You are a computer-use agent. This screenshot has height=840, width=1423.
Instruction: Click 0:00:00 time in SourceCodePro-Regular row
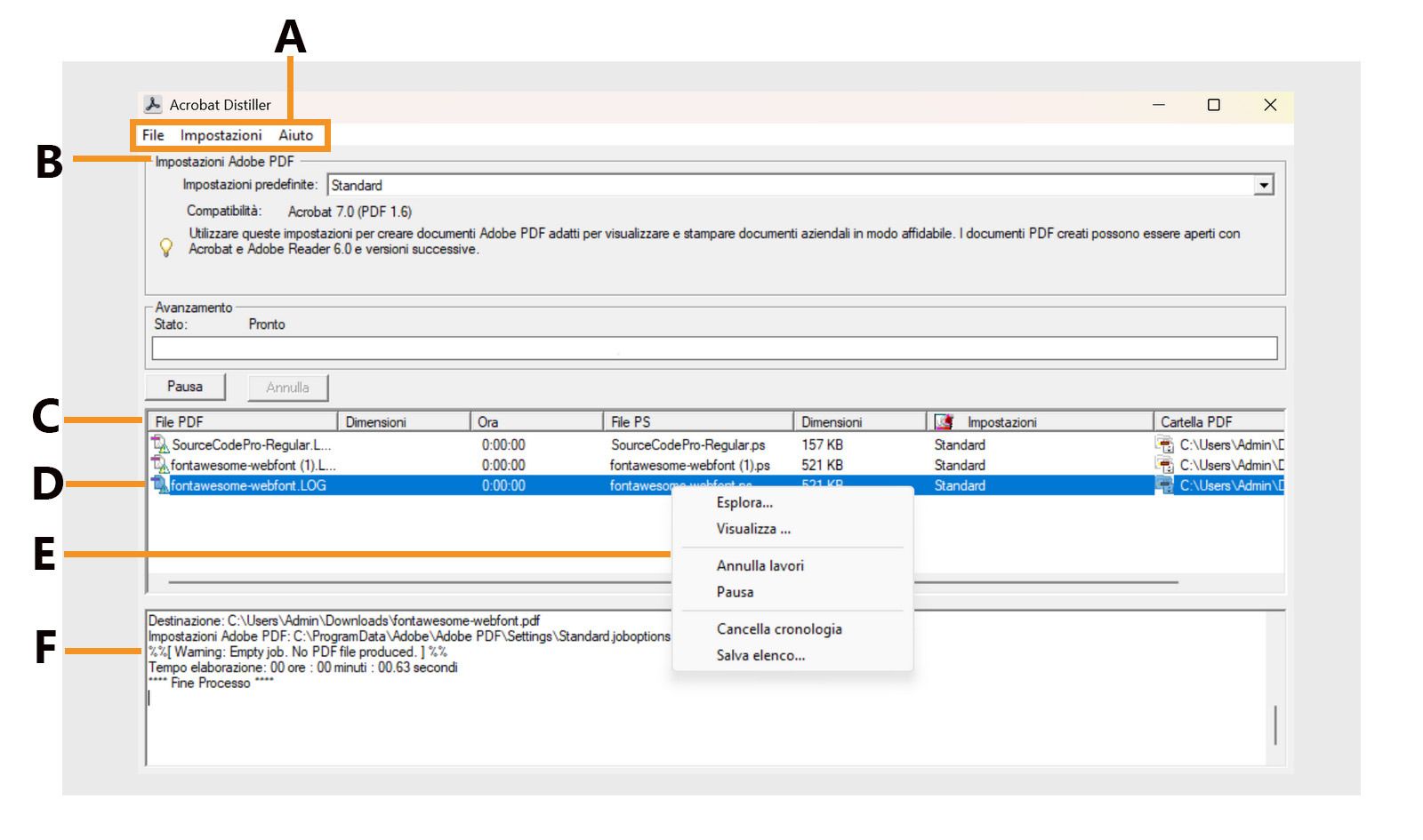(503, 444)
